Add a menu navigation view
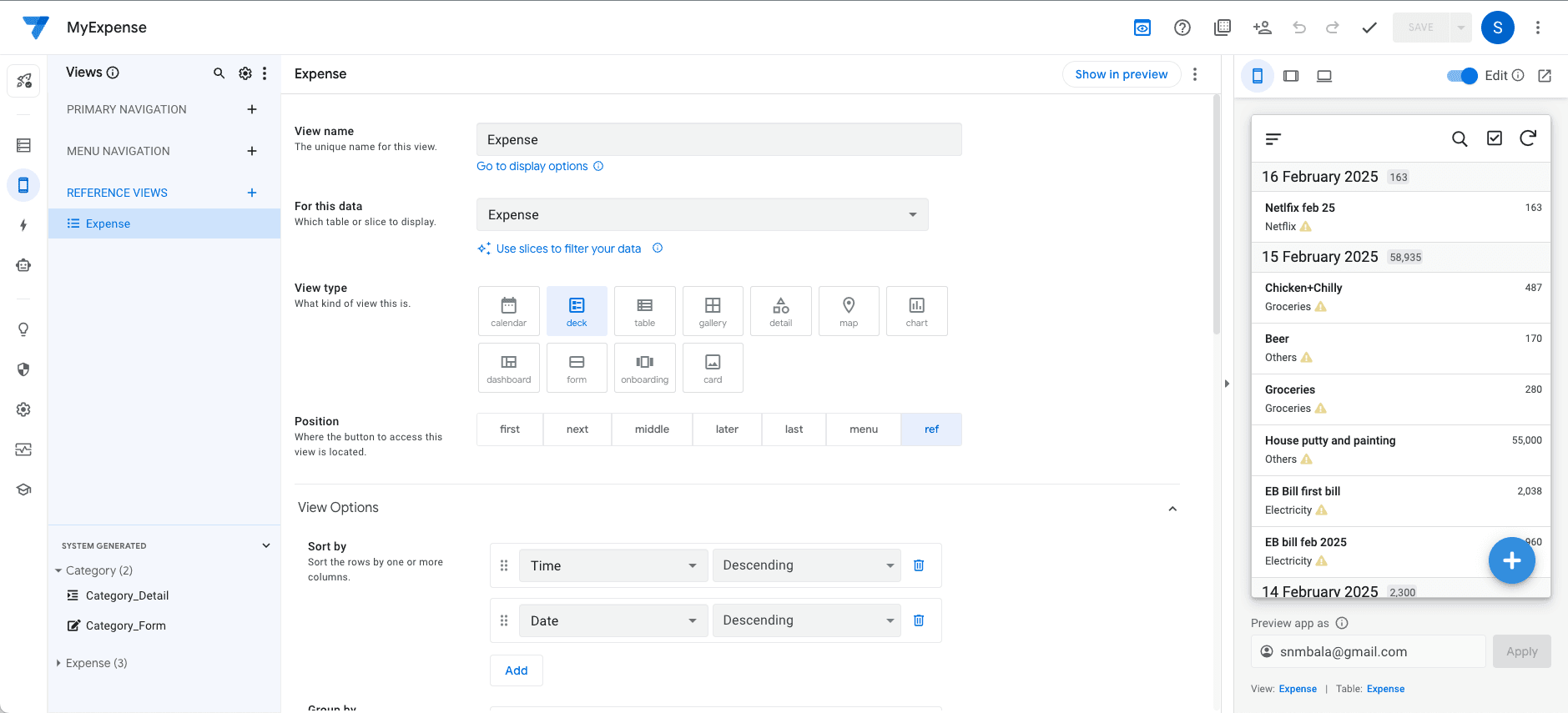Image resolution: width=1568 pixels, height=713 pixels. [x=252, y=151]
